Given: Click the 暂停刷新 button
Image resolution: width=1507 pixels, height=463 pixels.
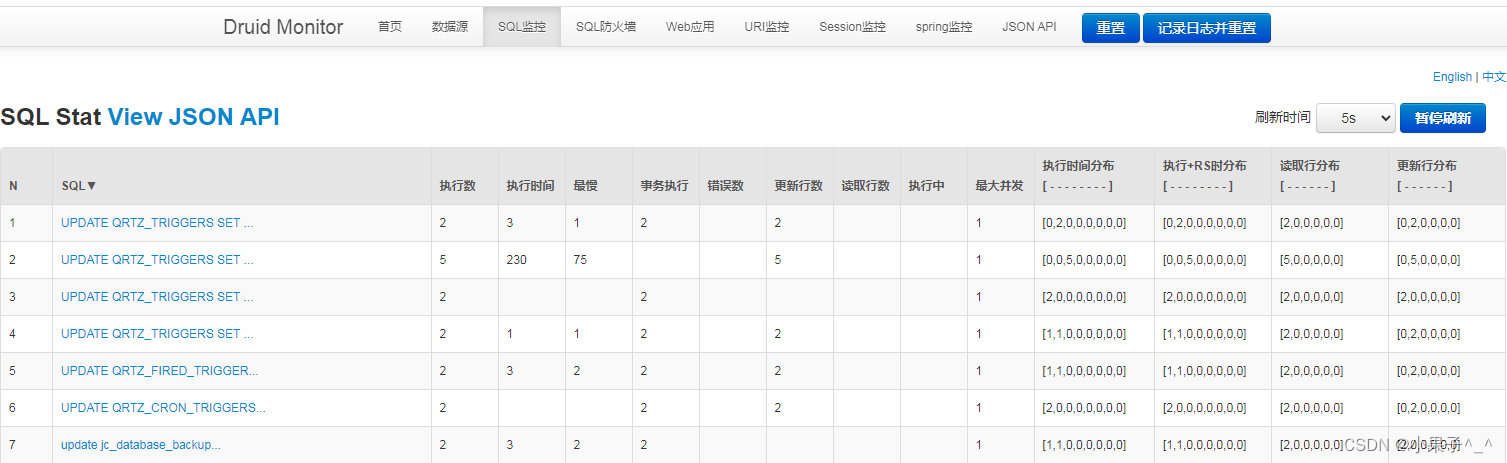Looking at the screenshot, I should pos(1443,118).
